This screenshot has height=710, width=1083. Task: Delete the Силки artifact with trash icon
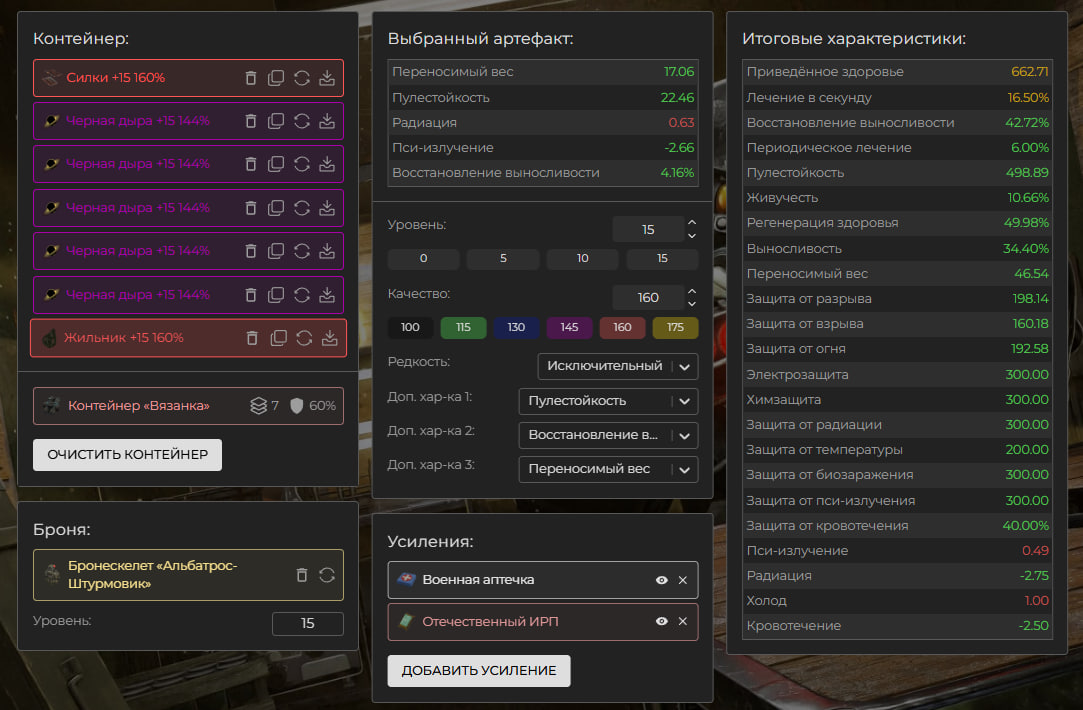pyautogui.click(x=251, y=78)
